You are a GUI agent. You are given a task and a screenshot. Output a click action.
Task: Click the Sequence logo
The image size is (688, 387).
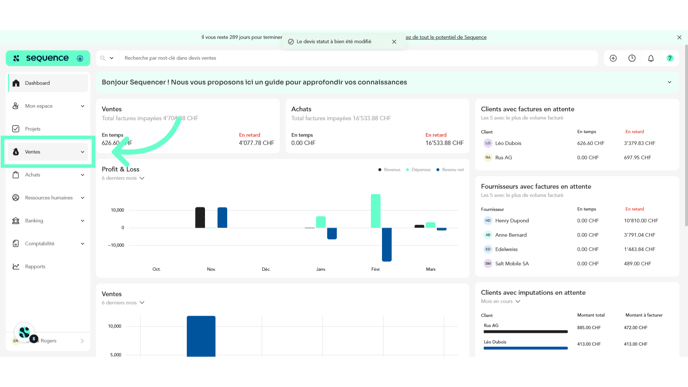click(x=47, y=58)
